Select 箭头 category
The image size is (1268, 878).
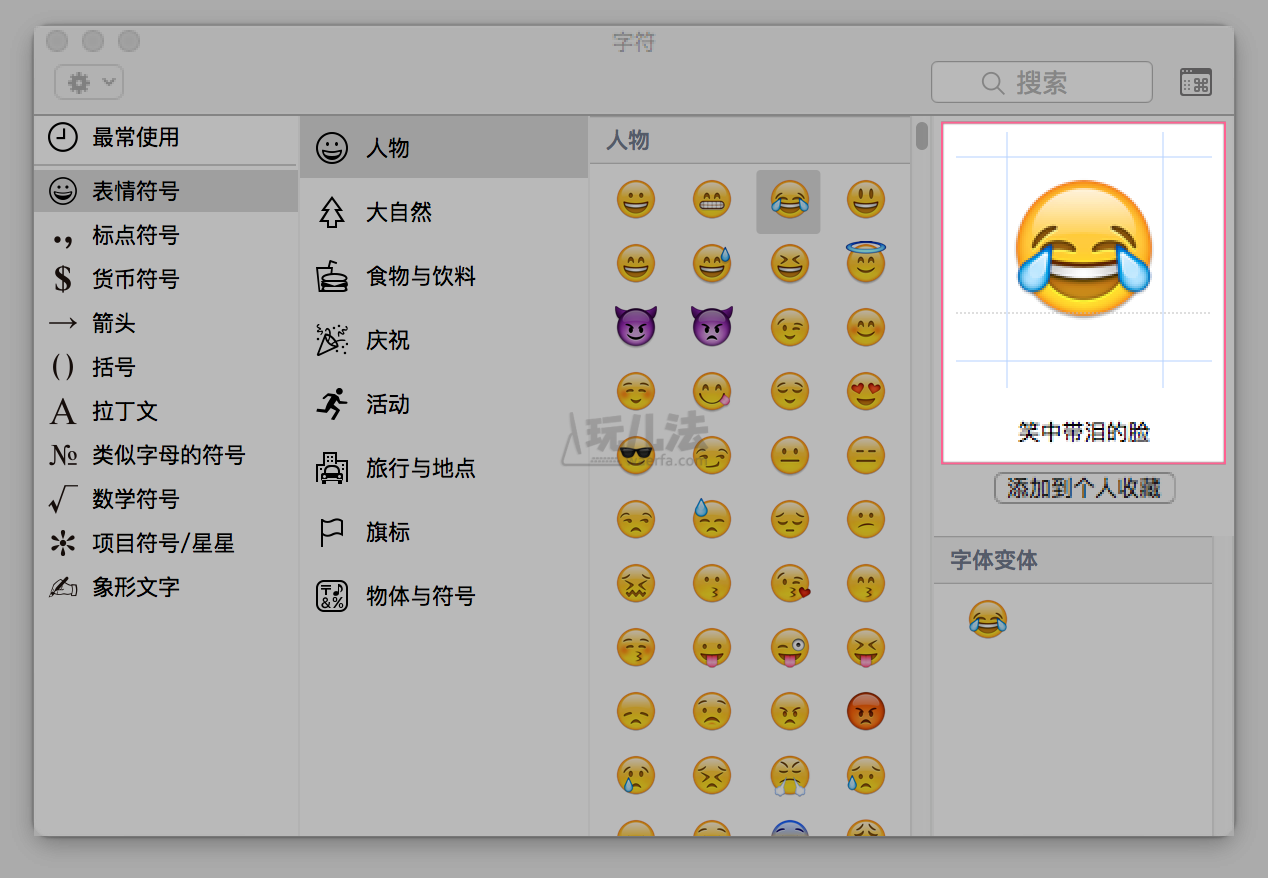click(x=166, y=323)
